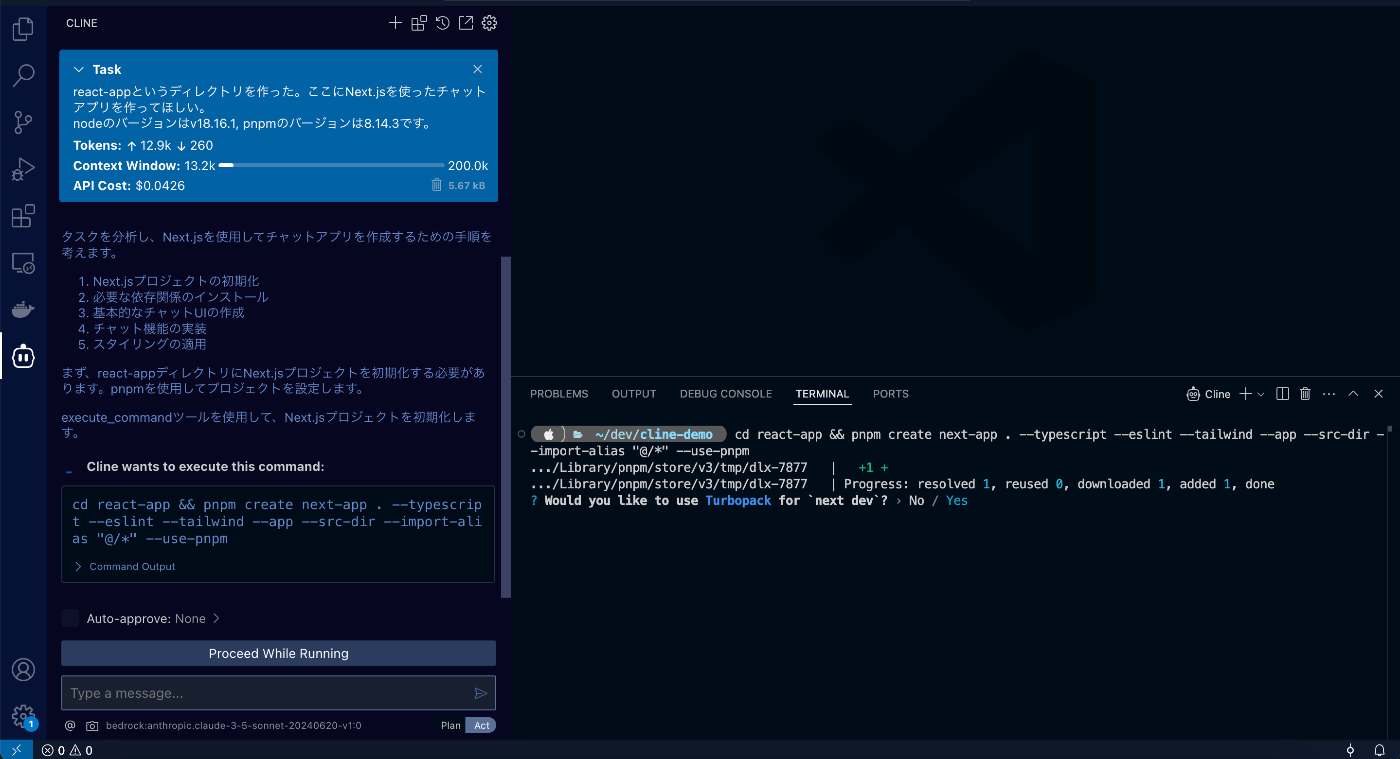This screenshot has width=1400, height=759.
Task: Click the status bar icon left of bell
Action: point(1351,750)
